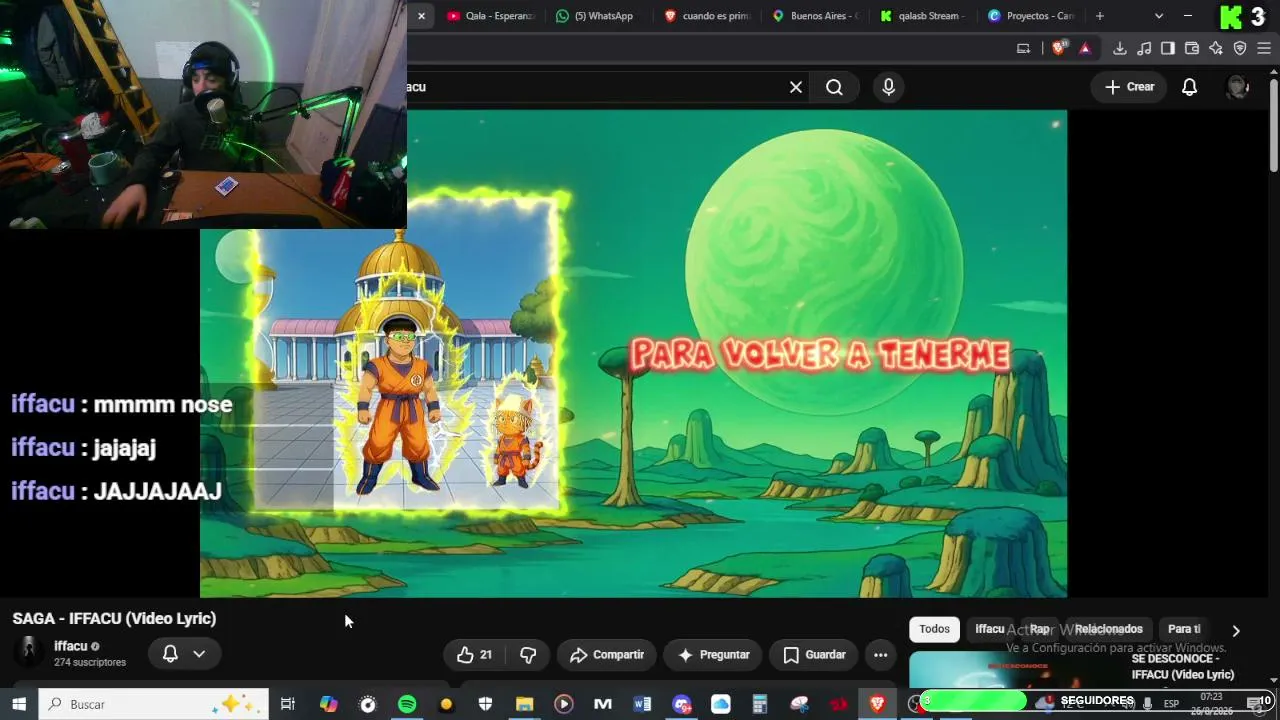Select the Iffacu filter chip
The height and width of the screenshot is (720, 1280).
point(990,629)
